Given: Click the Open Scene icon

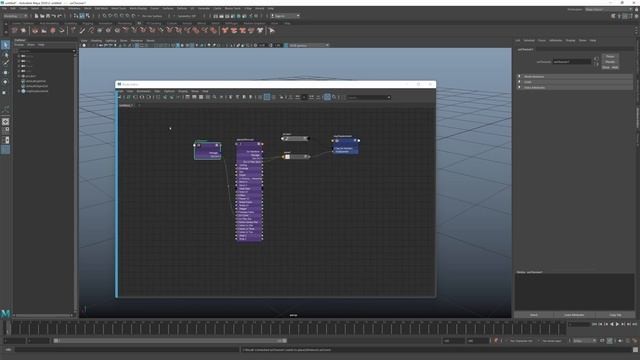Looking at the screenshot, I should click(x=42, y=16).
